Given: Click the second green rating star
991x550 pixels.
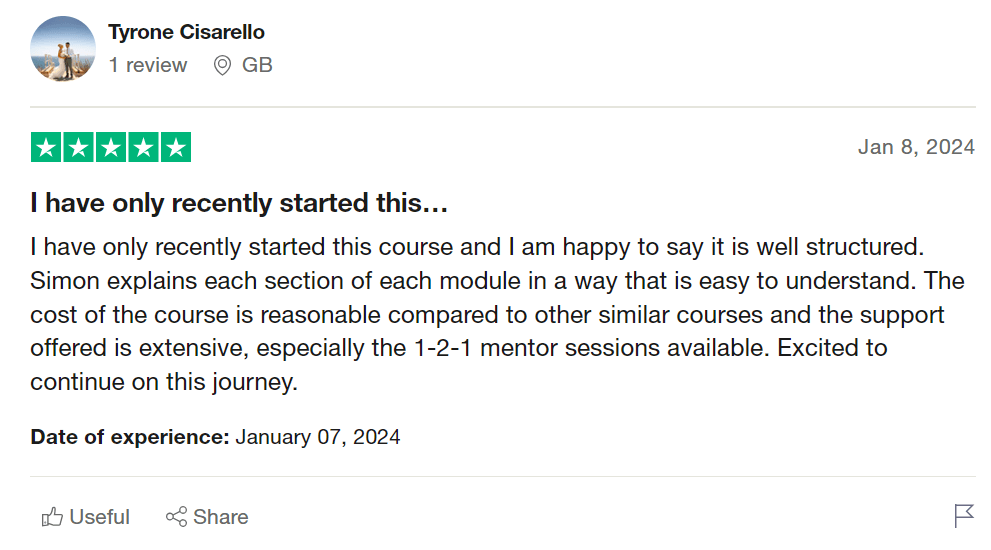Looking at the screenshot, I should pos(79,147).
